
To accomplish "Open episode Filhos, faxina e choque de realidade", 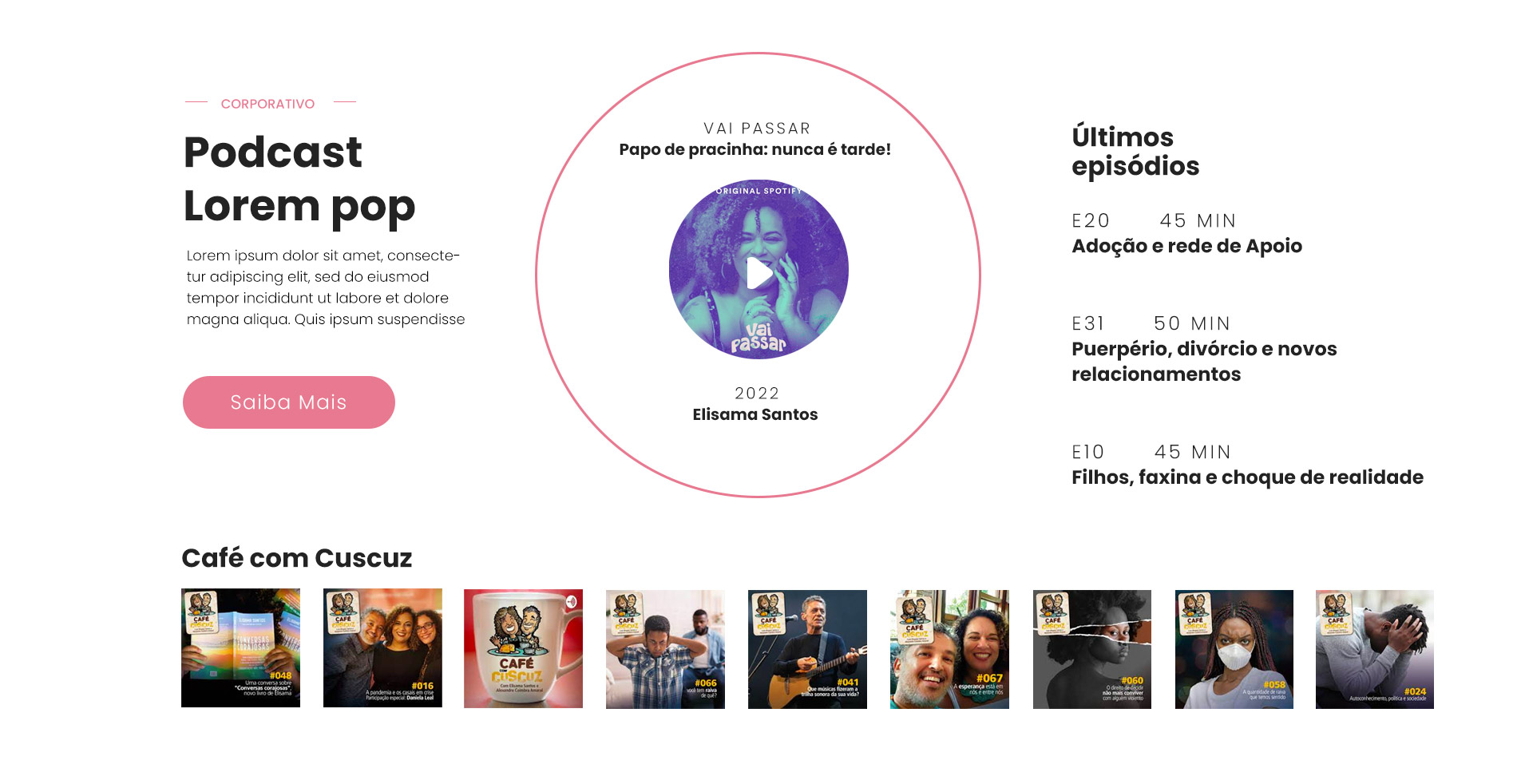I will pyautogui.click(x=1247, y=477).
